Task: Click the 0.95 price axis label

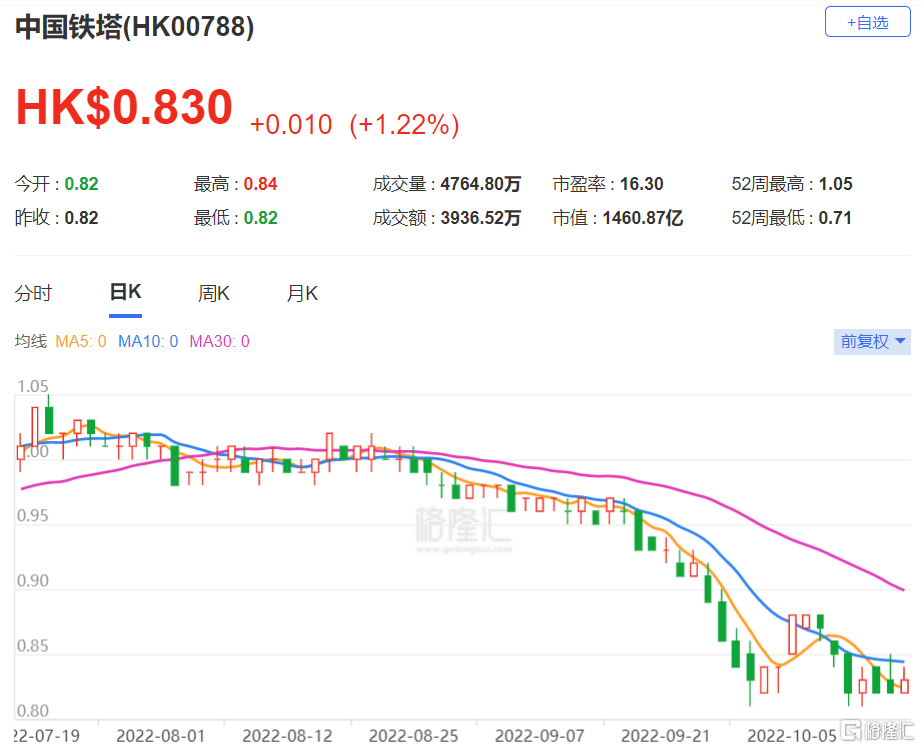Action: (32, 516)
